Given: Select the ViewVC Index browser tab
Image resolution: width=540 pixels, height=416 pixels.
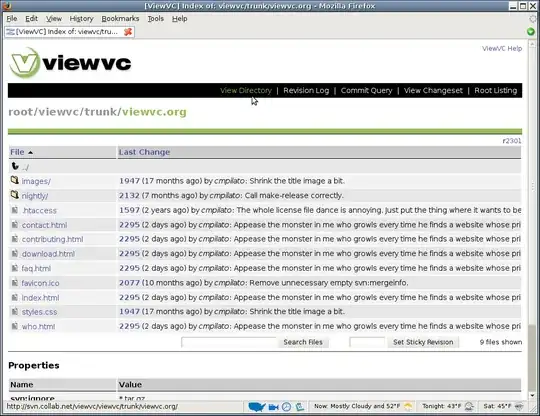Looking at the screenshot, I should tap(69, 32).
